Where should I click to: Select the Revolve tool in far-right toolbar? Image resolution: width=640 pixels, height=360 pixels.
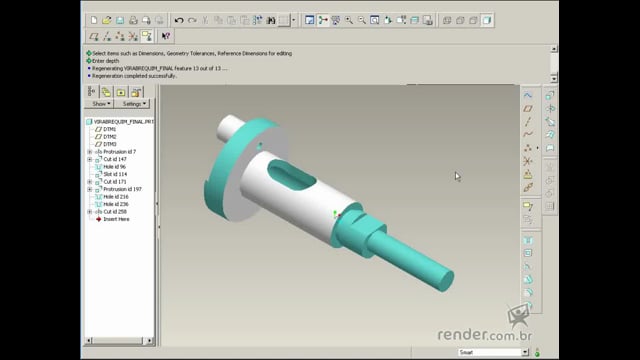point(550,109)
